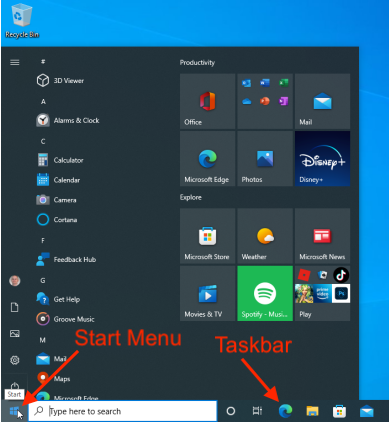Open the Mail tile under Productivity
Screen dimensions: 389x423
pyautogui.click(x=322, y=101)
